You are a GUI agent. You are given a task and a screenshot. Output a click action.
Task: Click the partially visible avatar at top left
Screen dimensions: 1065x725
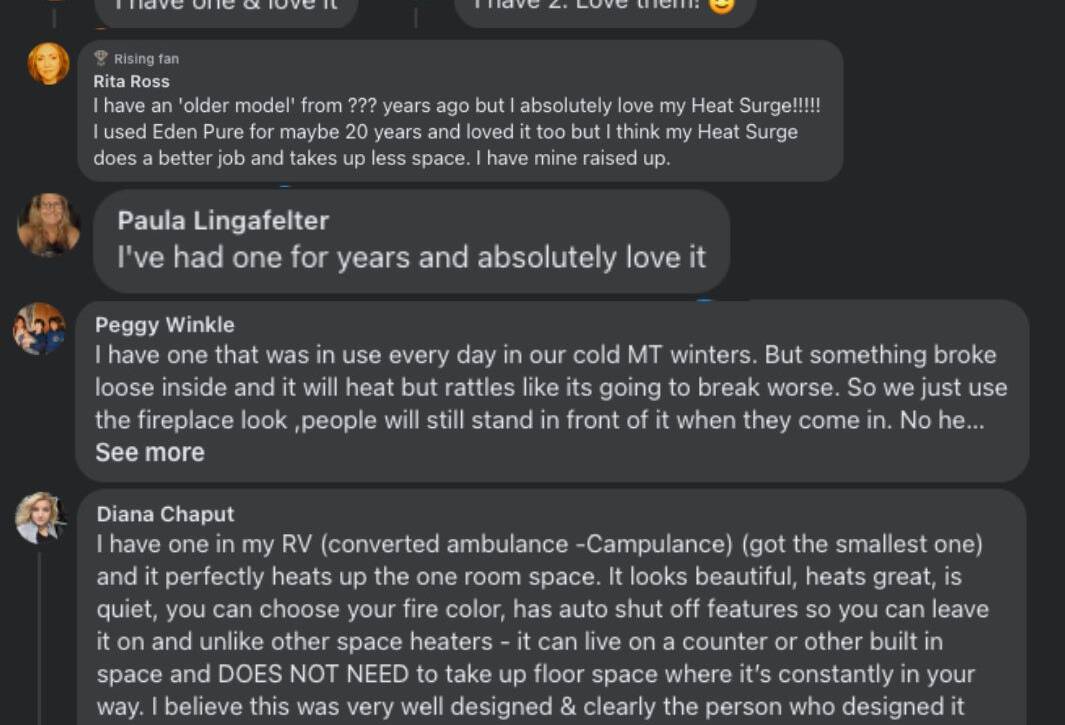(55, 3)
